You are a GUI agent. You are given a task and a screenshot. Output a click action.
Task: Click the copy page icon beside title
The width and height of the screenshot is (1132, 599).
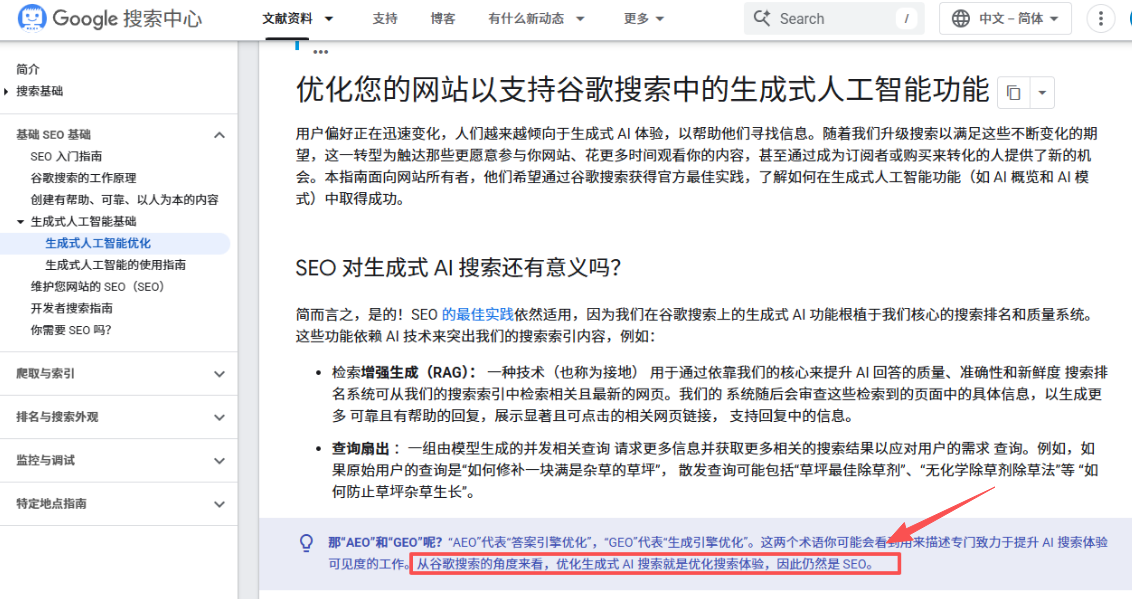1013,92
